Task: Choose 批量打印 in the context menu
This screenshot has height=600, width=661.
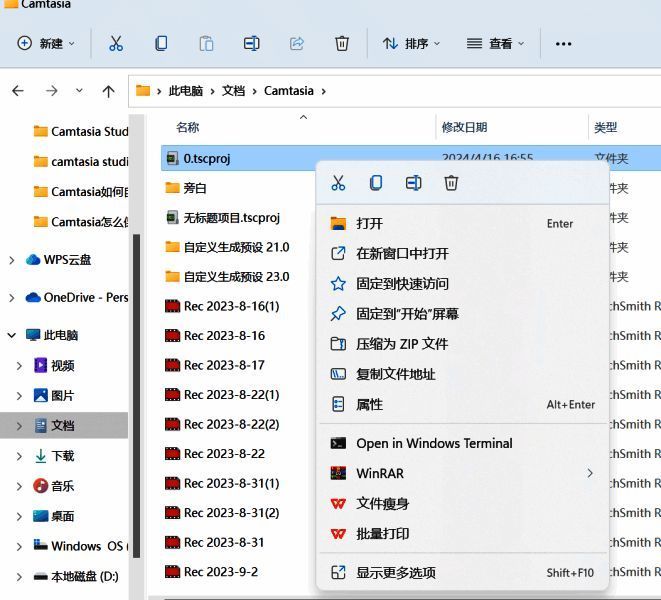Action: [x=462, y=534]
